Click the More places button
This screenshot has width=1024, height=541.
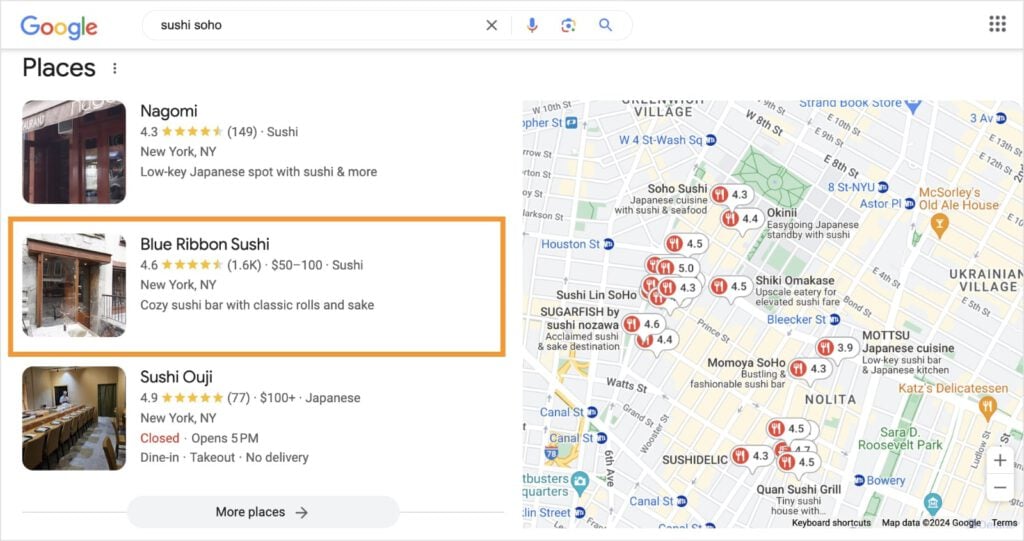263,512
